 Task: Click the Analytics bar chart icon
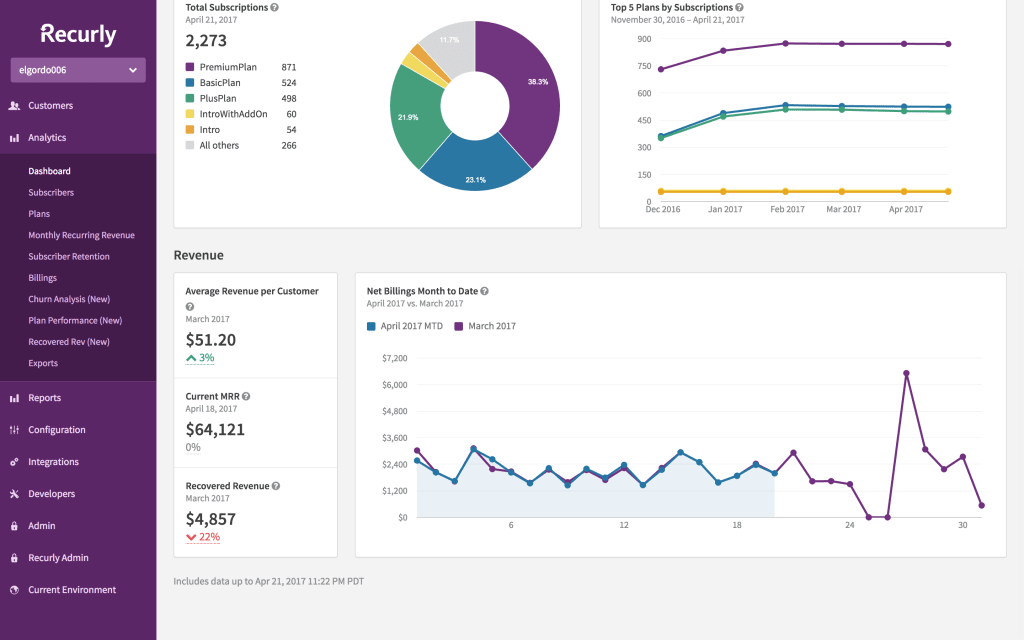click(14, 138)
